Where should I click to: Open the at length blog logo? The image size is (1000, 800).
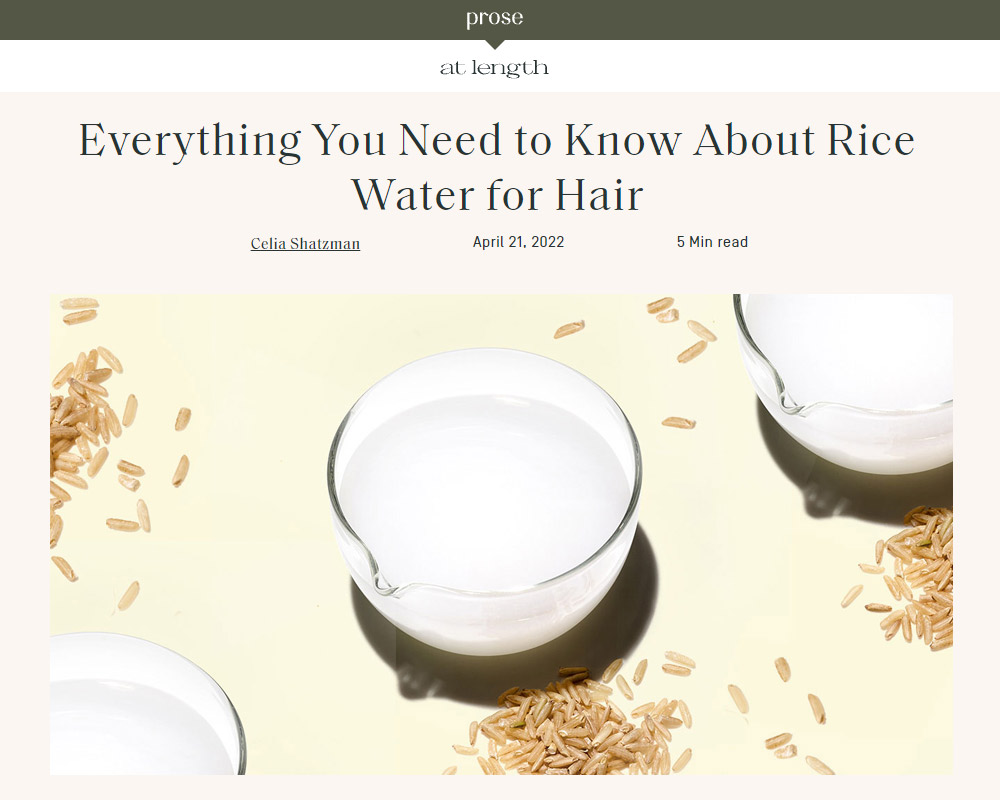[x=494, y=68]
